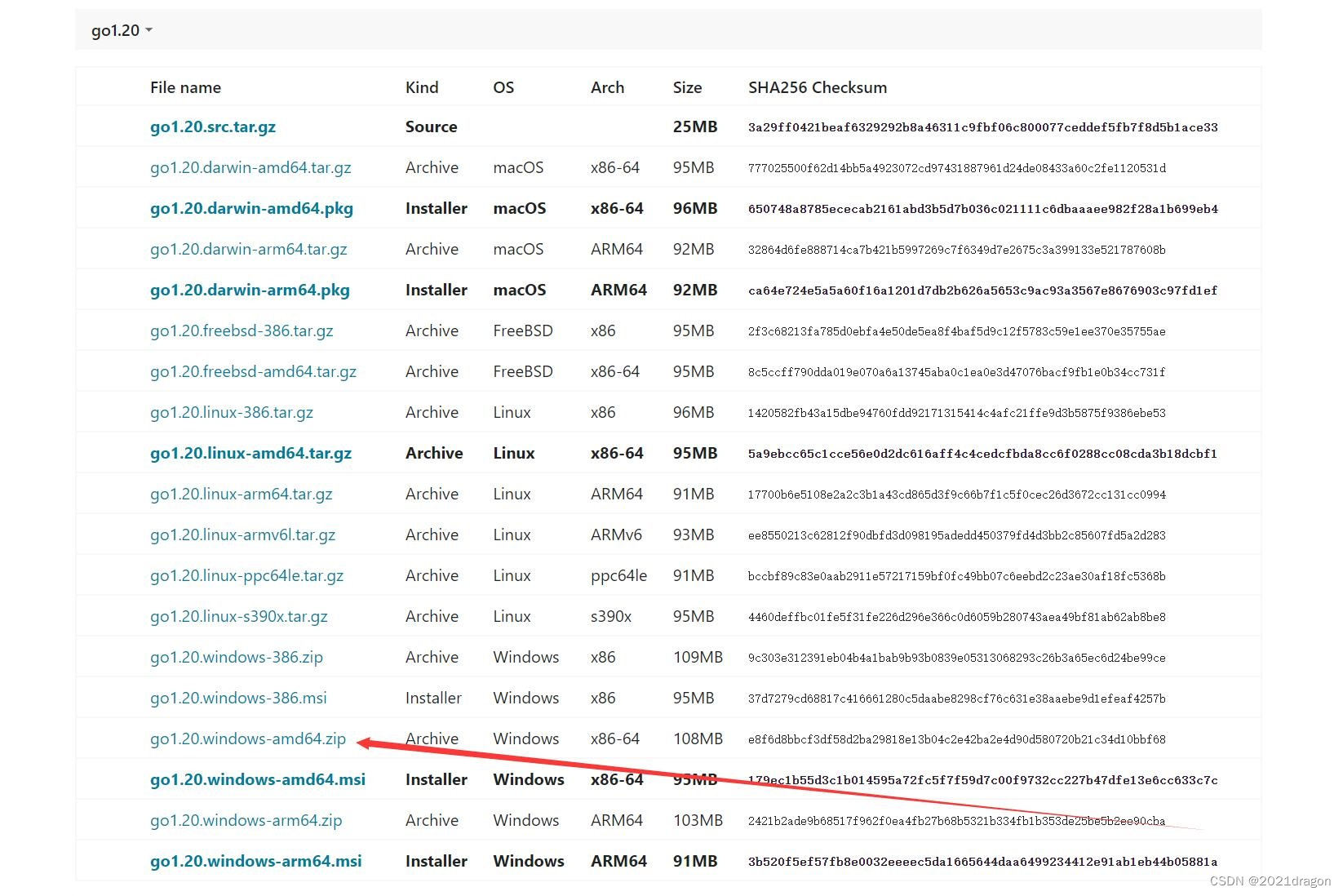Click 93MB size of linux-armv6l row
This screenshot has width=1343, height=896.
click(x=694, y=534)
